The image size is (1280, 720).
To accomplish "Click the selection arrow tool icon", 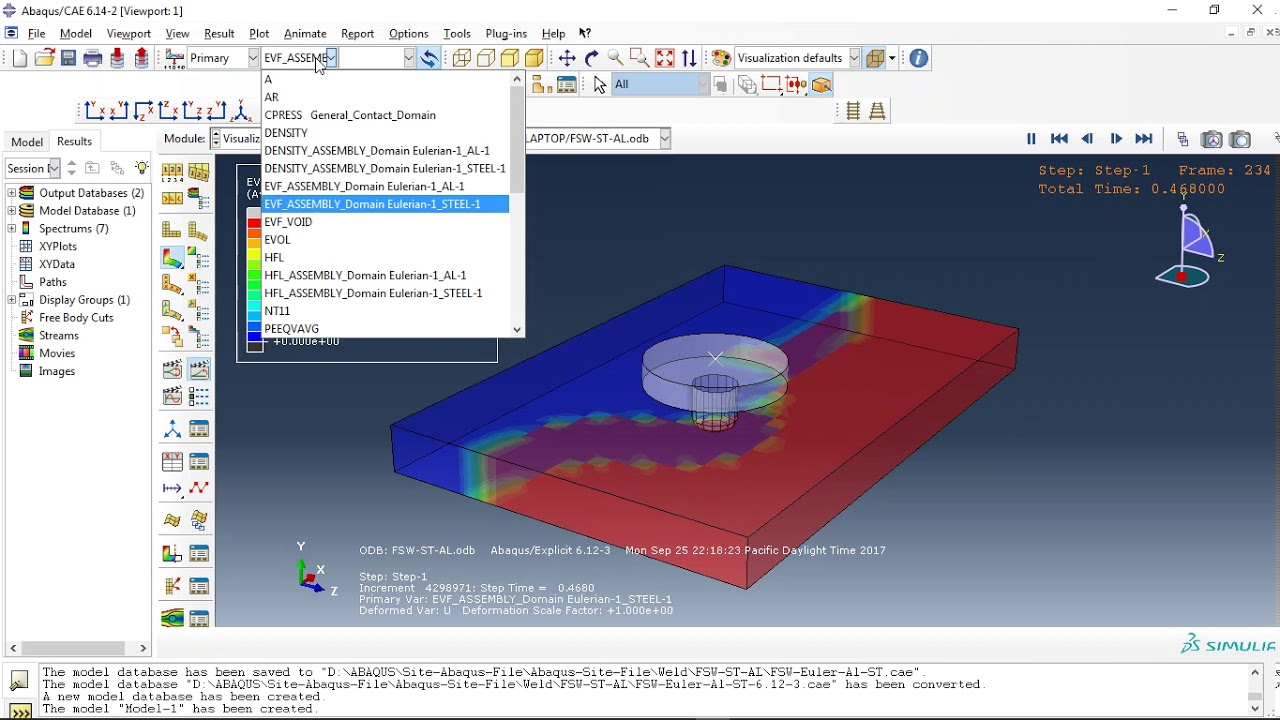I will tap(600, 85).
